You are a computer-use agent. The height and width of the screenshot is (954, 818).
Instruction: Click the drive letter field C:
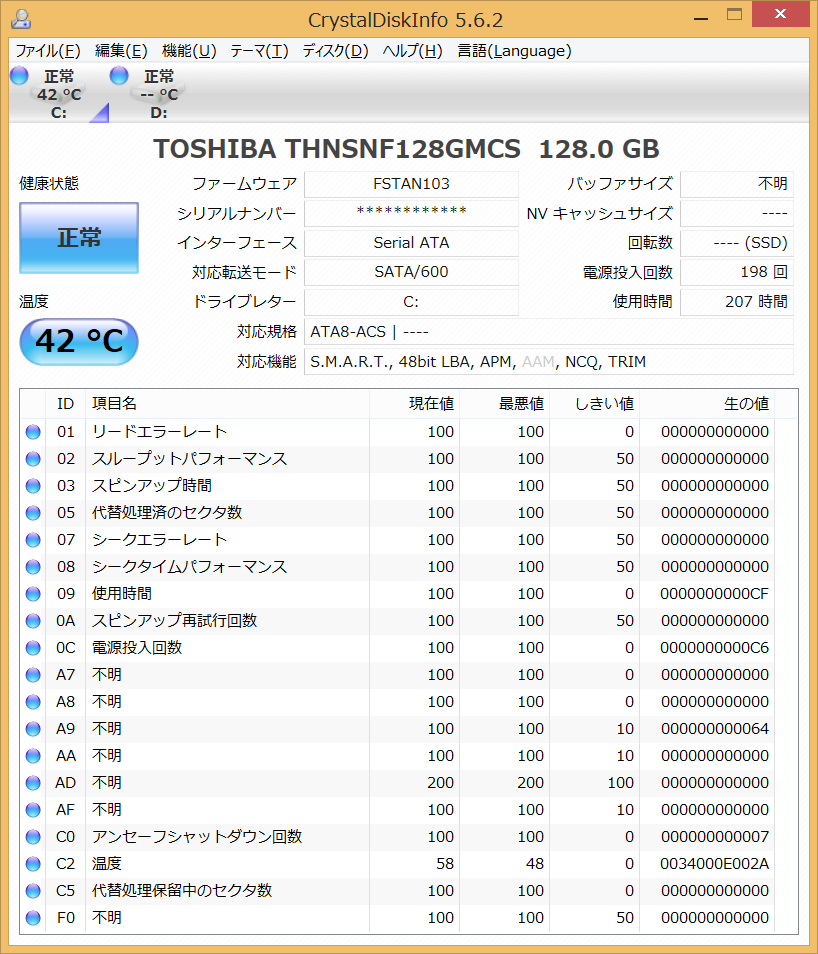(411, 302)
